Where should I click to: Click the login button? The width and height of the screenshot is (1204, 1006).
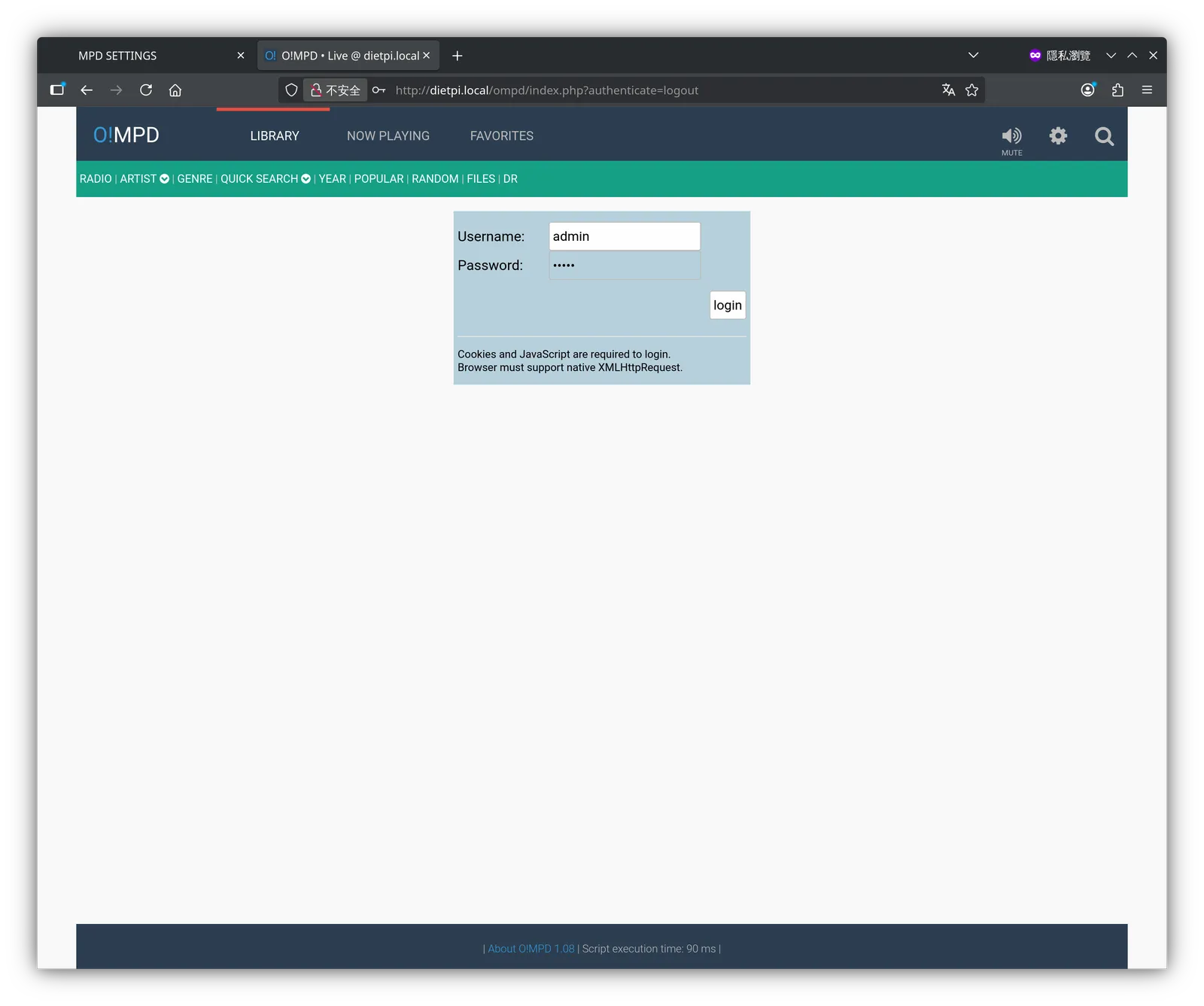pyautogui.click(x=728, y=305)
